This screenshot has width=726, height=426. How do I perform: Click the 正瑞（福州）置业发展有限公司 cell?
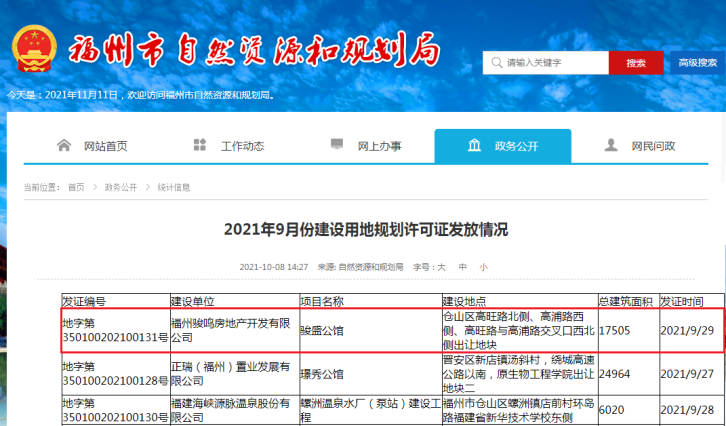[235, 374]
